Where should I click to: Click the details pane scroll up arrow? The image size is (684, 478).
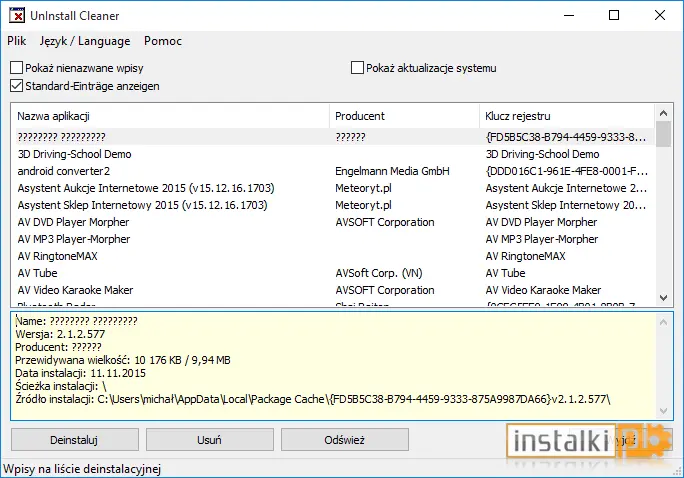(x=663, y=322)
